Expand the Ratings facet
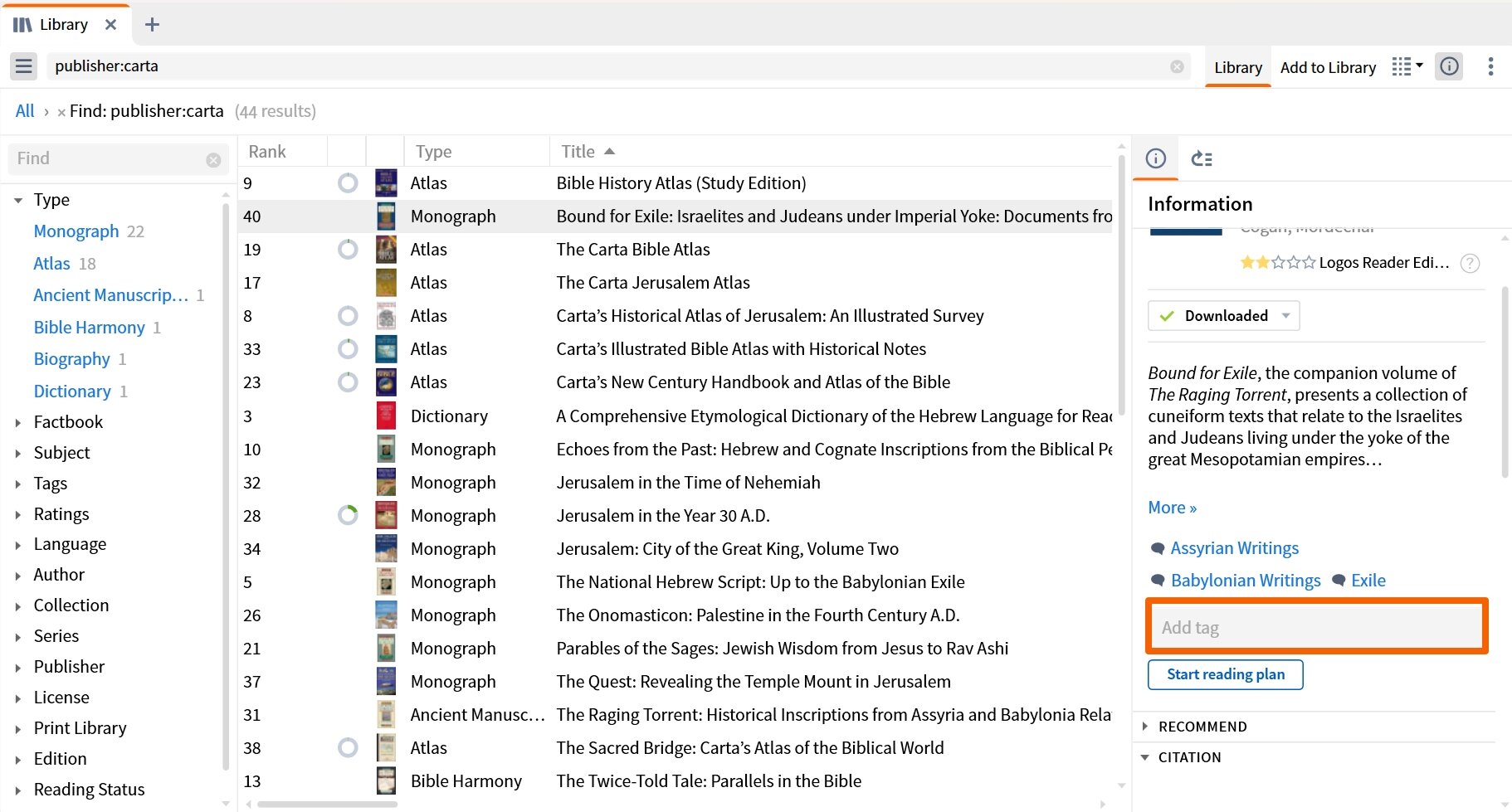This screenshot has width=1512, height=812. tap(18, 515)
